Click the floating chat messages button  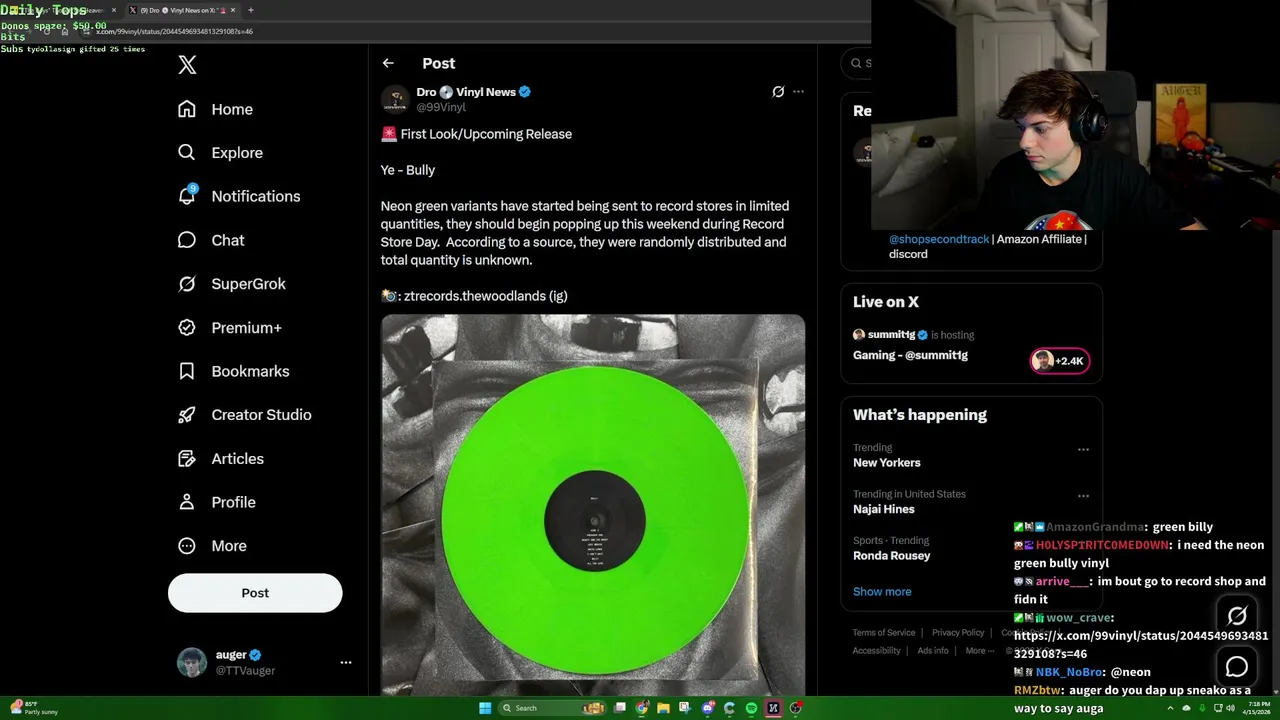1237,666
